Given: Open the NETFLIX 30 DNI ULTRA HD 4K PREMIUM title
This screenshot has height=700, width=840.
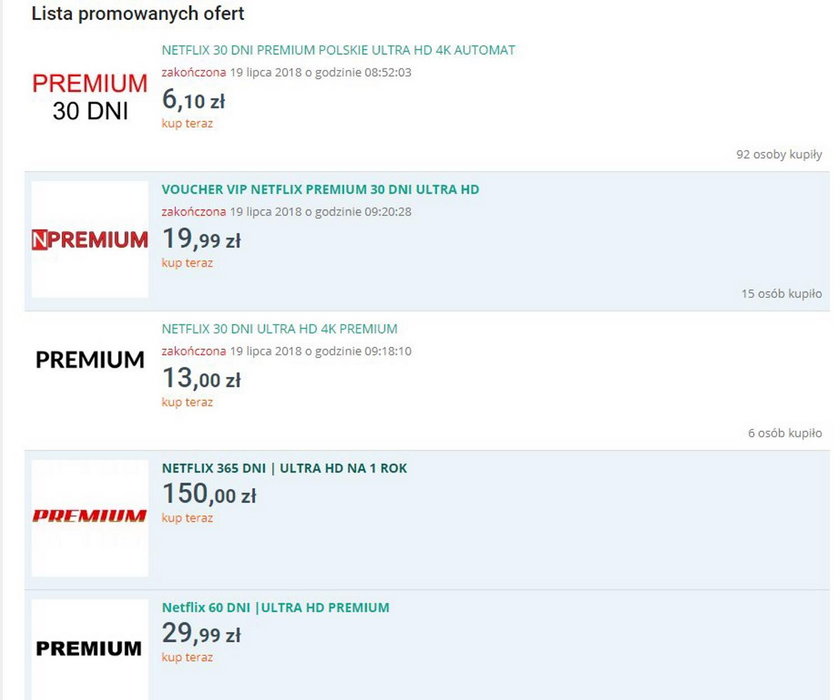Looking at the screenshot, I should tap(280, 329).
